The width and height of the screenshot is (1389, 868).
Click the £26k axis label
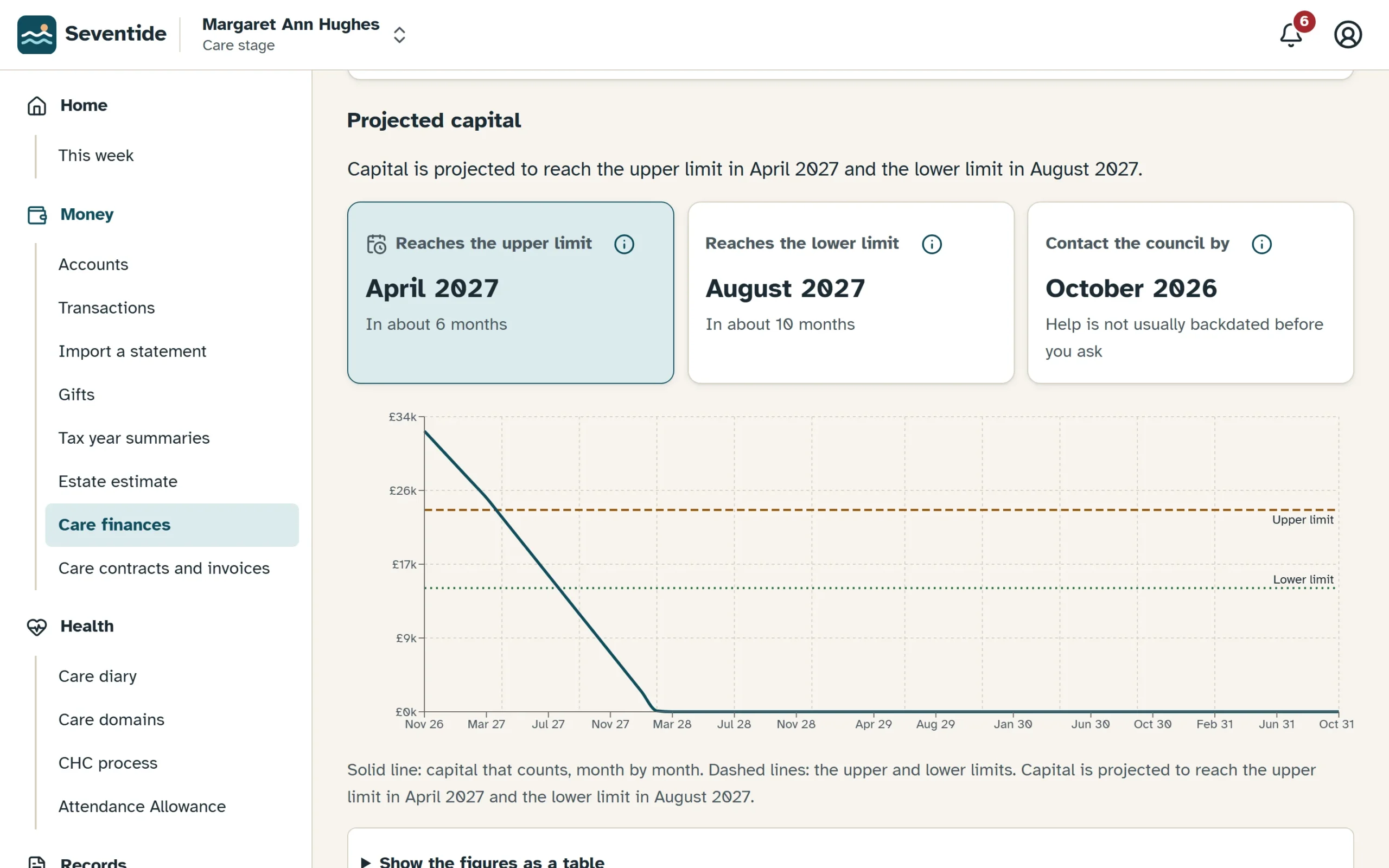pyautogui.click(x=403, y=491)
